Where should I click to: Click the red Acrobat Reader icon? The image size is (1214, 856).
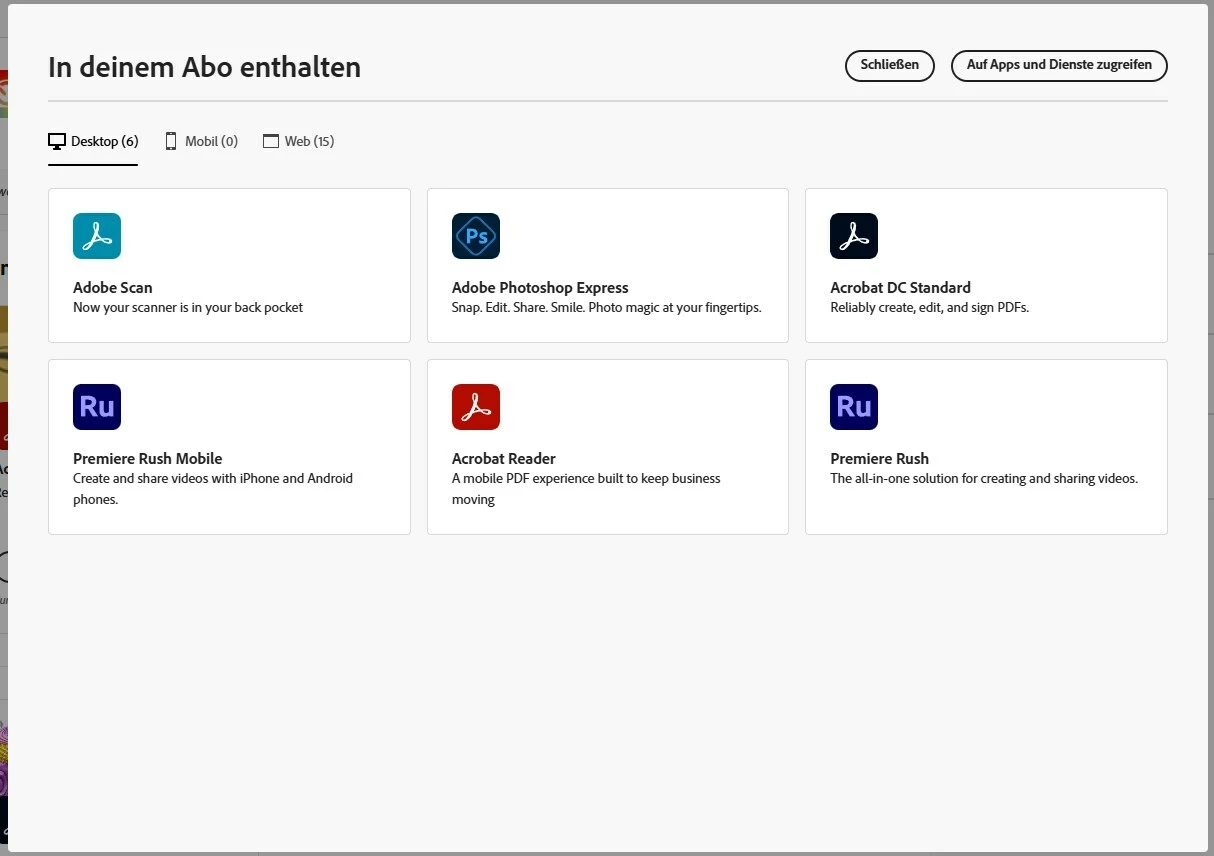coord(476,407)
